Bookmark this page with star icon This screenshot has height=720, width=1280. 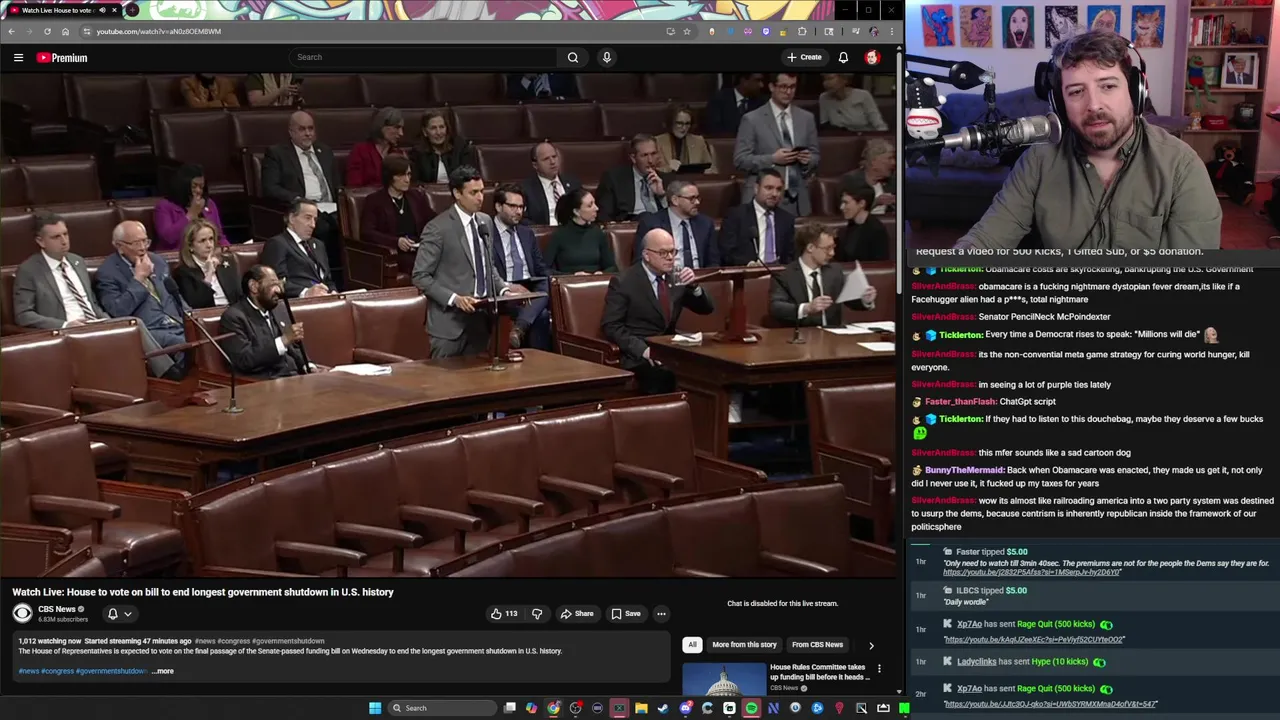coord(686,31)
